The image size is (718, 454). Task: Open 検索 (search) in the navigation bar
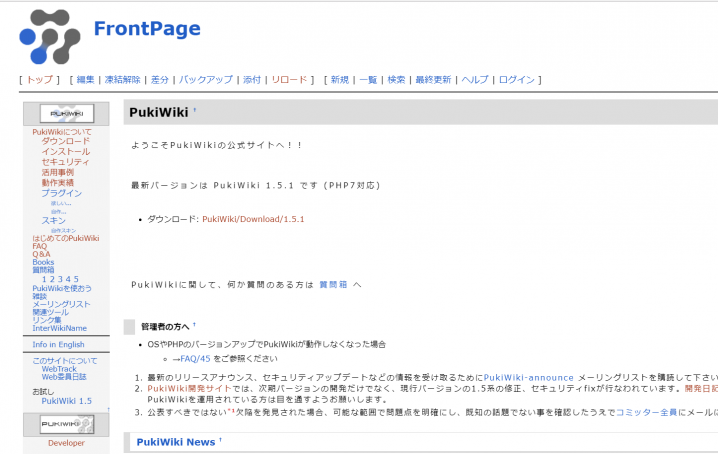click(396, 80)
